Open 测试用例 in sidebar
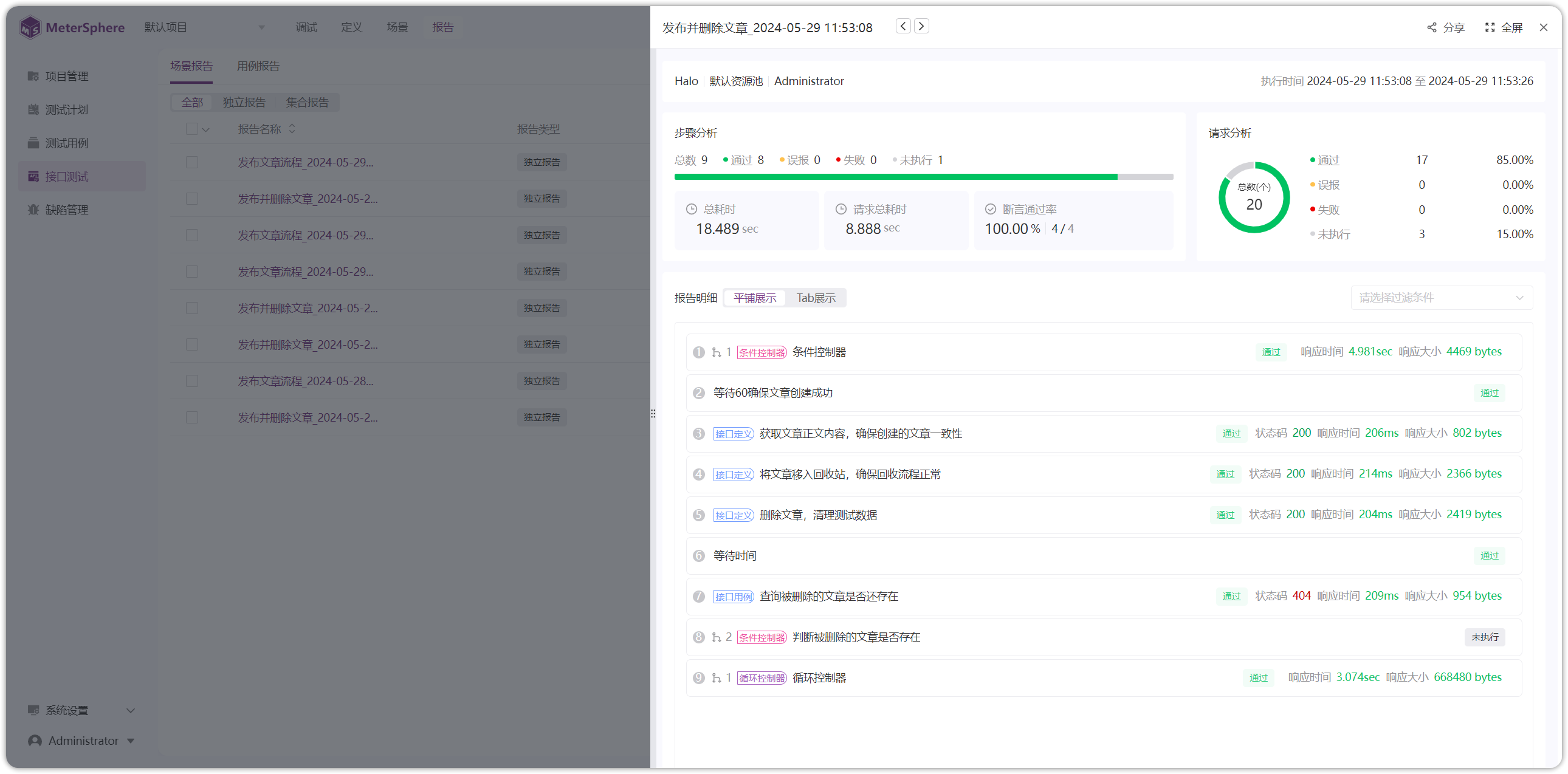Screen dimensions: 1568x774 (82, 143)
